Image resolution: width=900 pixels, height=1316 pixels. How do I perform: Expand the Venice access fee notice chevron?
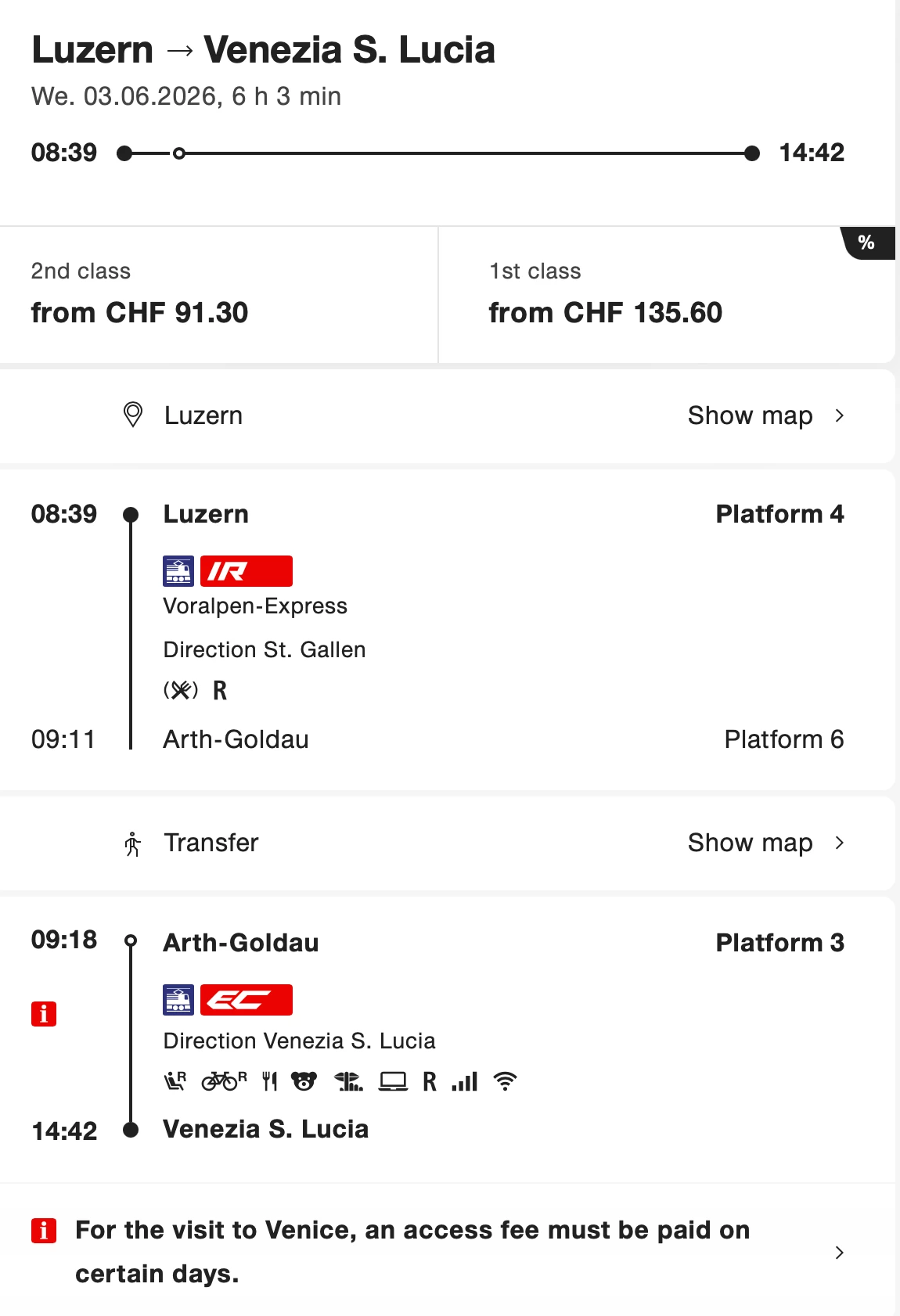(x=839, y=1253)
